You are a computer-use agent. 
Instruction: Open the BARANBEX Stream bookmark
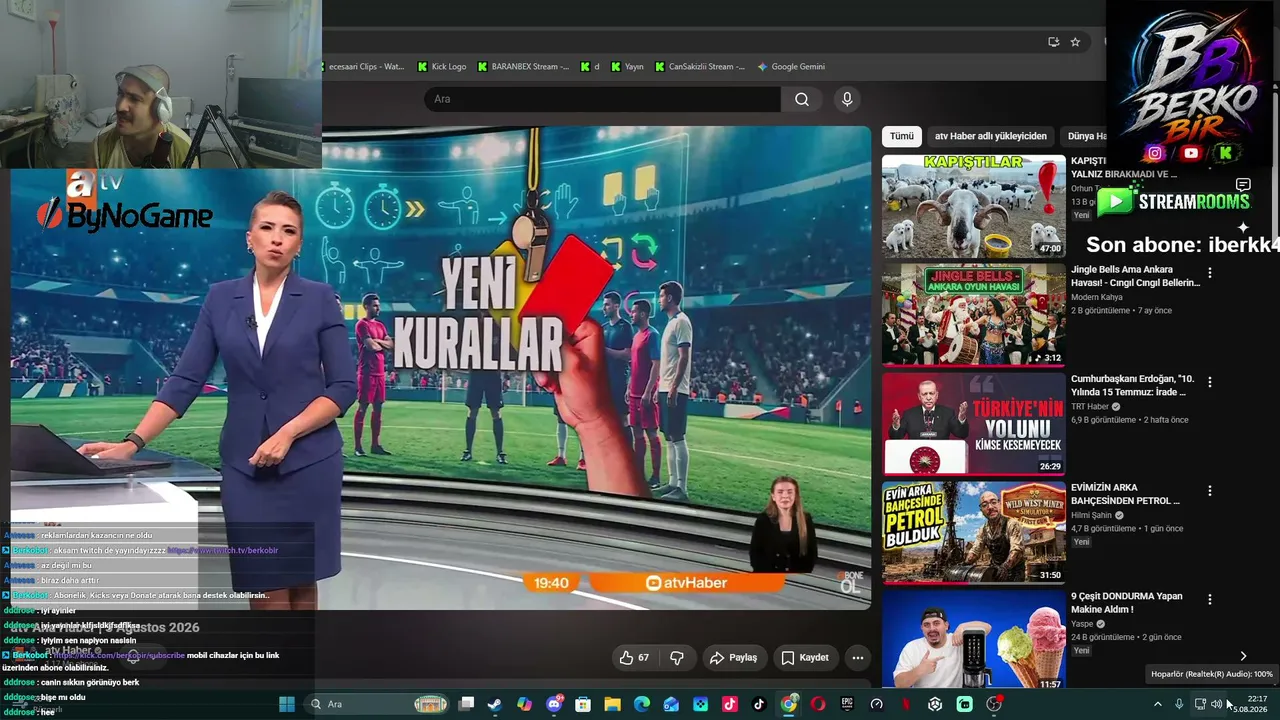pos(523,67)
